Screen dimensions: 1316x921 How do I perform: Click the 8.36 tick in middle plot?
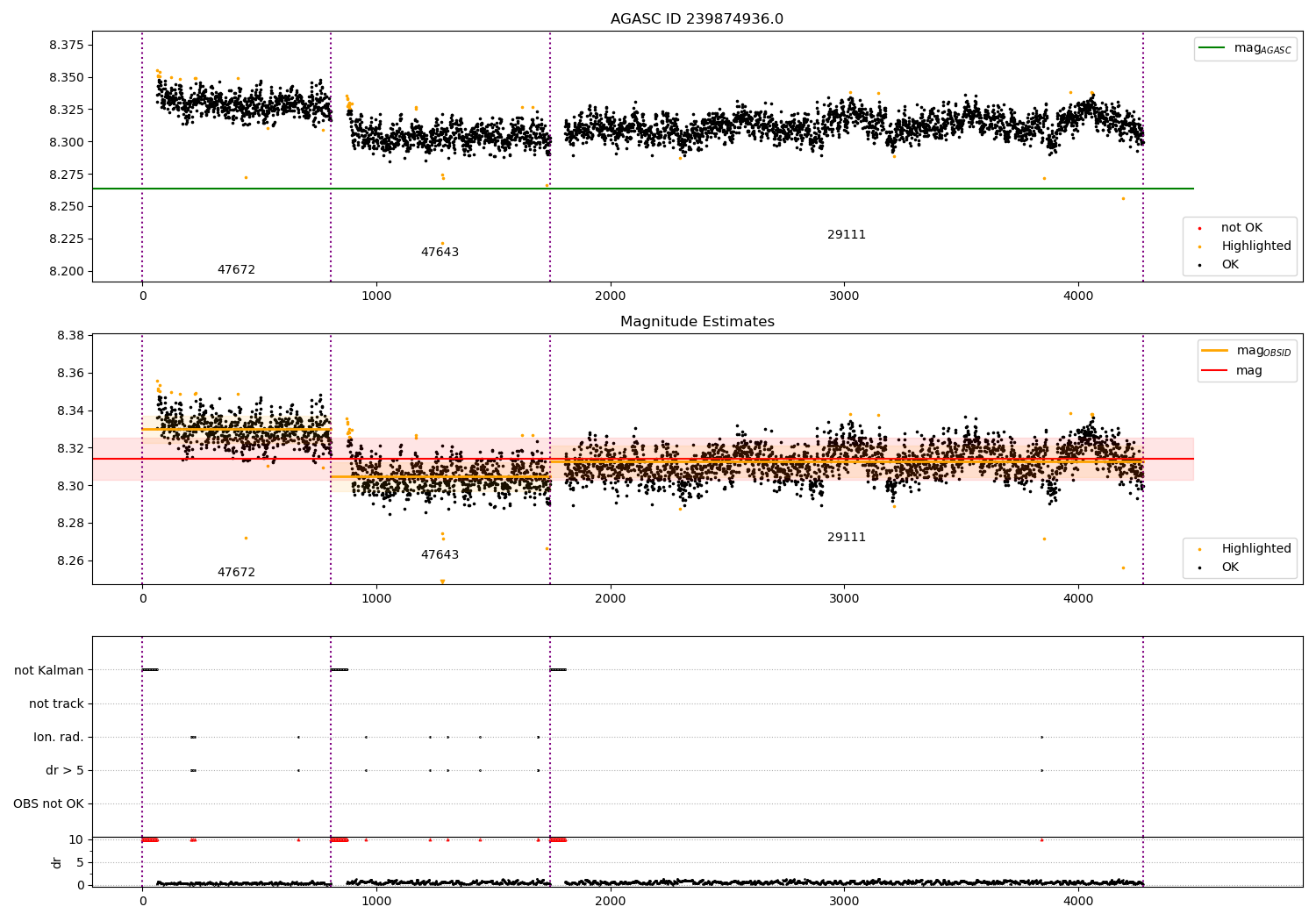click(x=69, y=374)
